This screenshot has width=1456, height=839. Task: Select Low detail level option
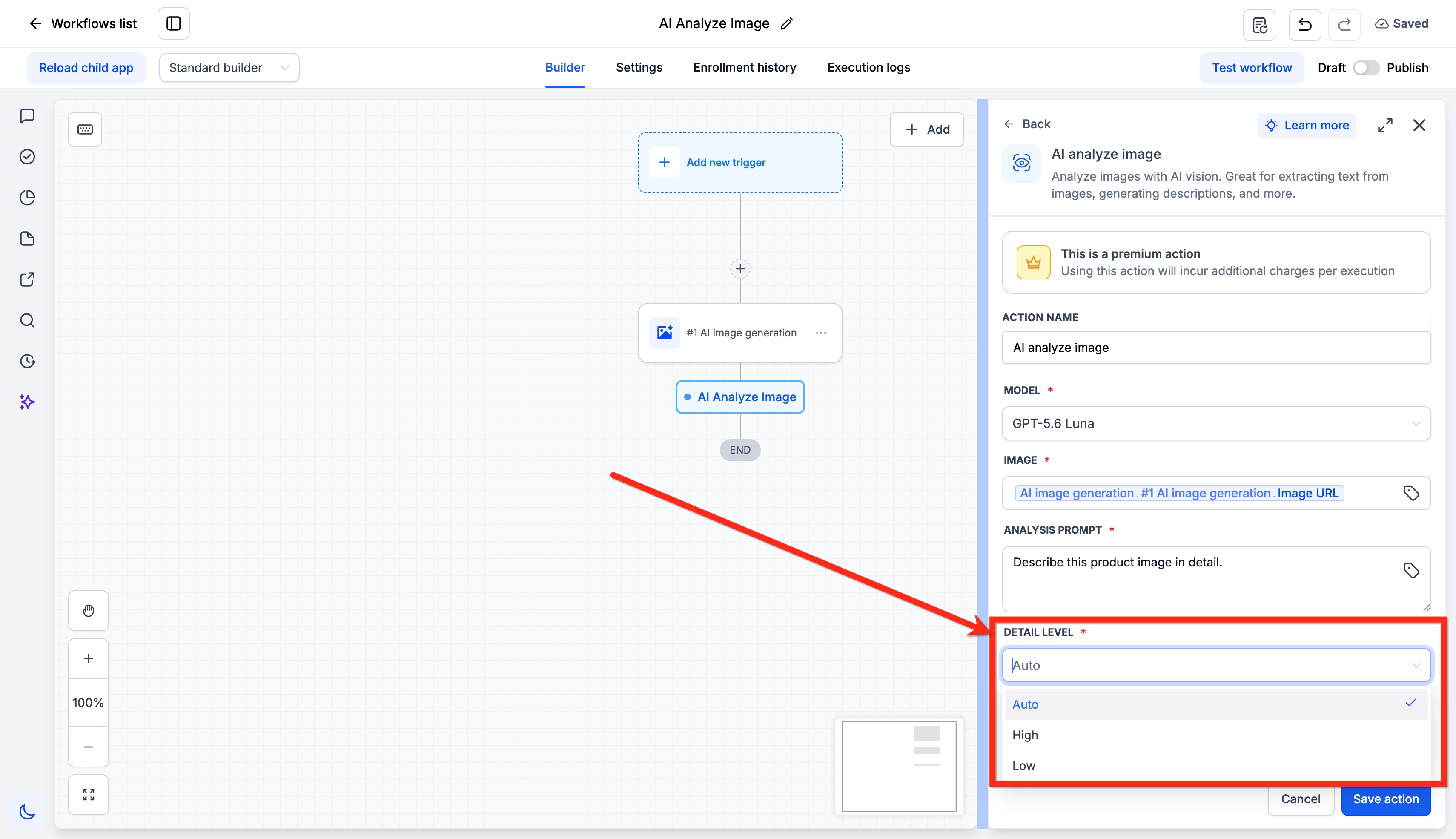(1216, 766)
